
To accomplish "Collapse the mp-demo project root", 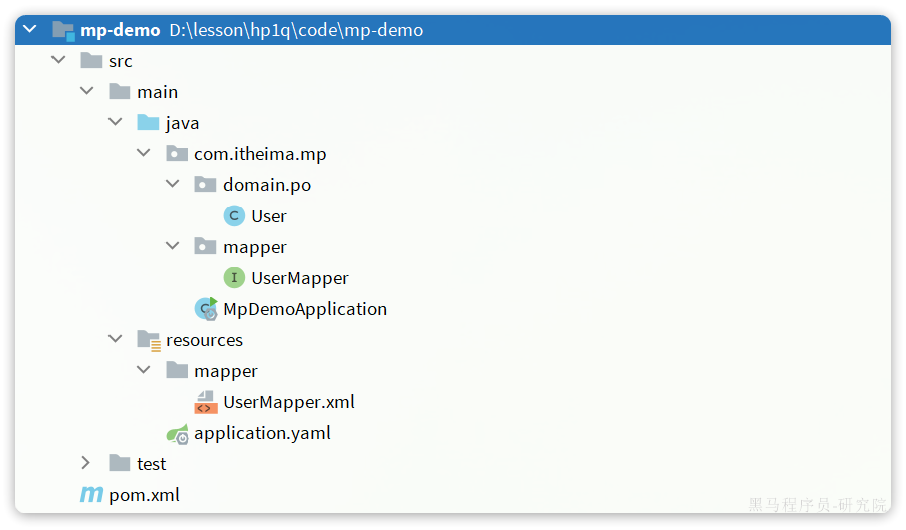I will click(29, 30).
